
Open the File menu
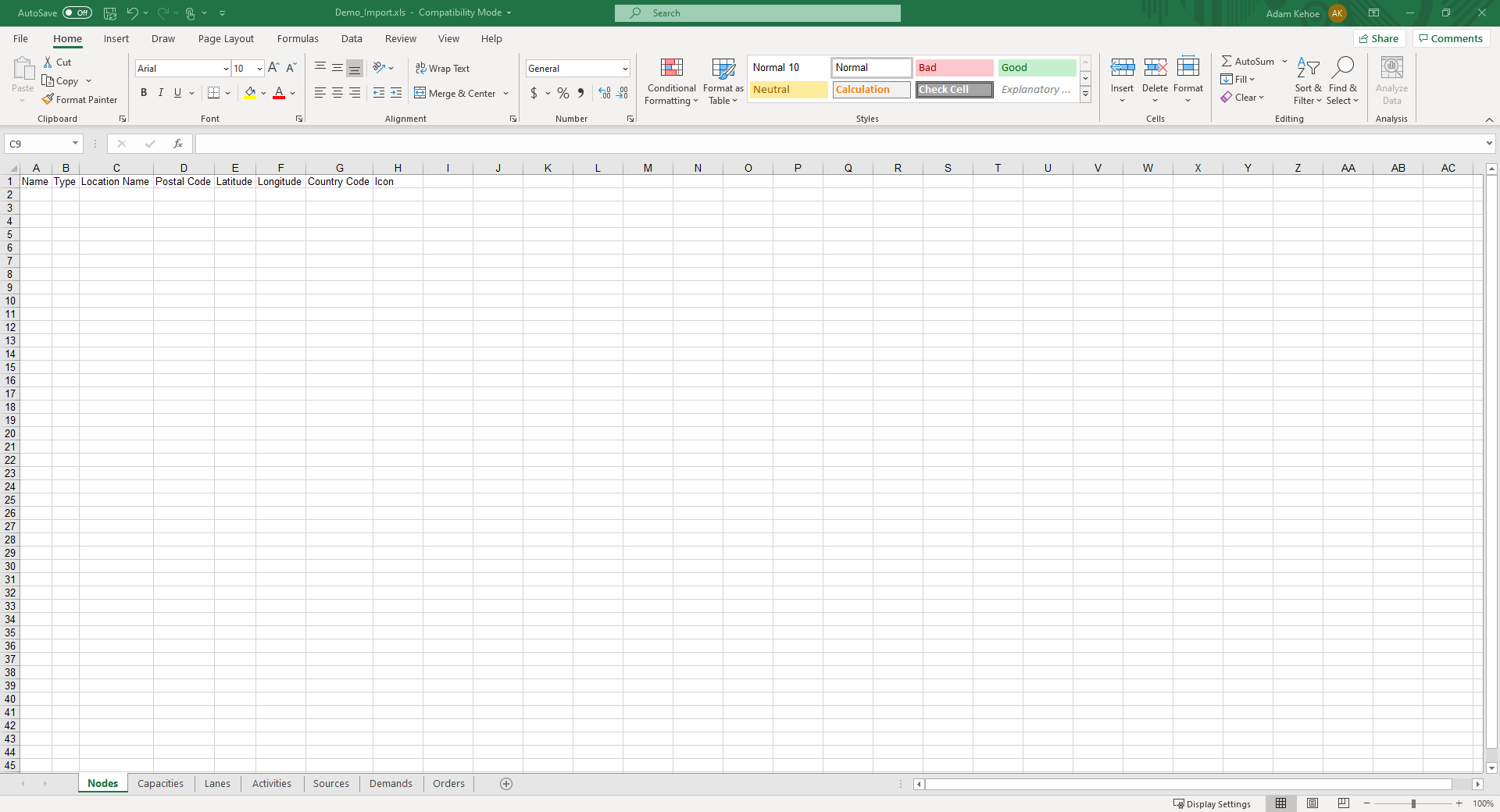[x=21, y=39]
